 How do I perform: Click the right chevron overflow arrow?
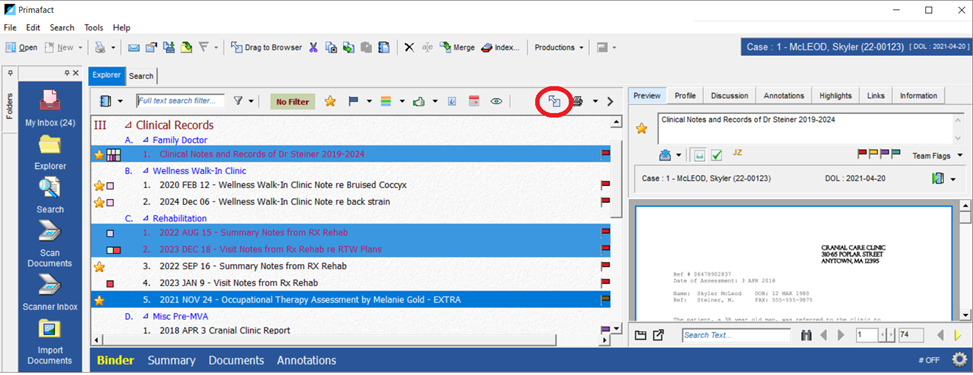click(x=609, y=101)
